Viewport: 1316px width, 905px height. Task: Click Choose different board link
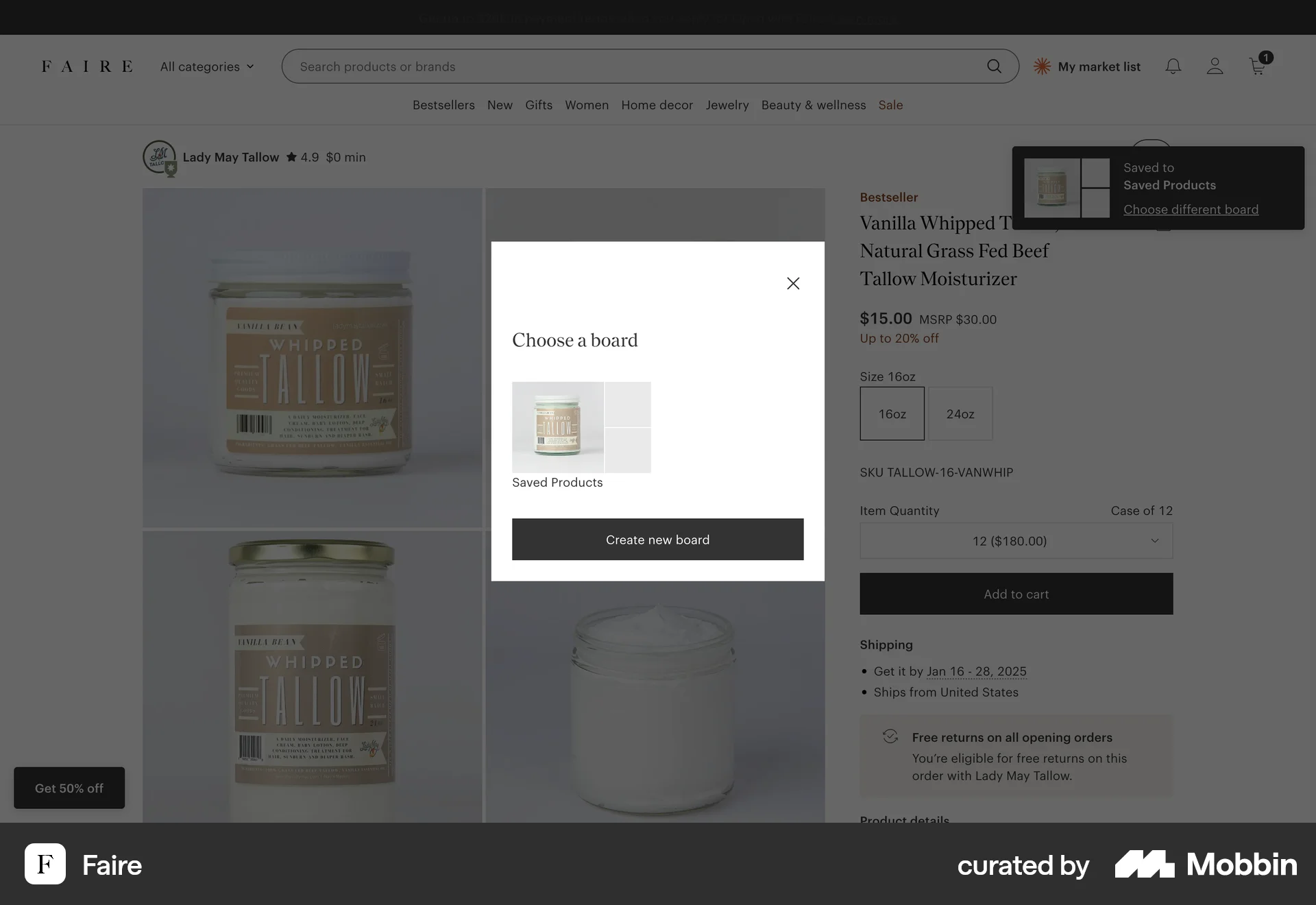tap(1191, 210)
